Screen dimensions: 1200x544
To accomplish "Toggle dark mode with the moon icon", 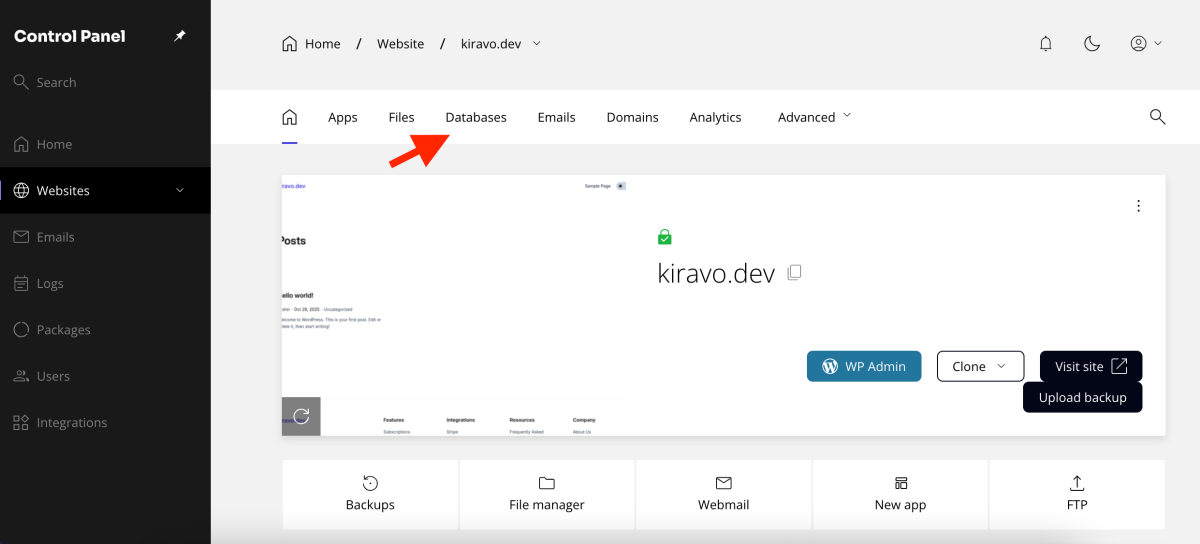I will (1092, 44).
